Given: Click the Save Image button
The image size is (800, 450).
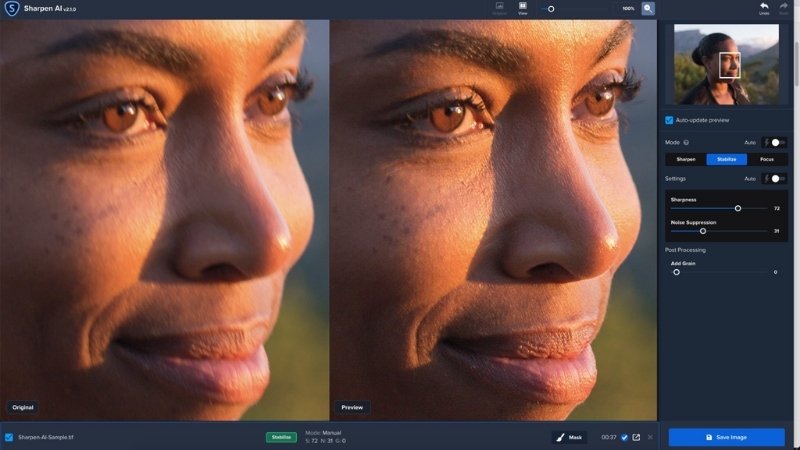Looking at the screenshot, I should tap(726, 437).
